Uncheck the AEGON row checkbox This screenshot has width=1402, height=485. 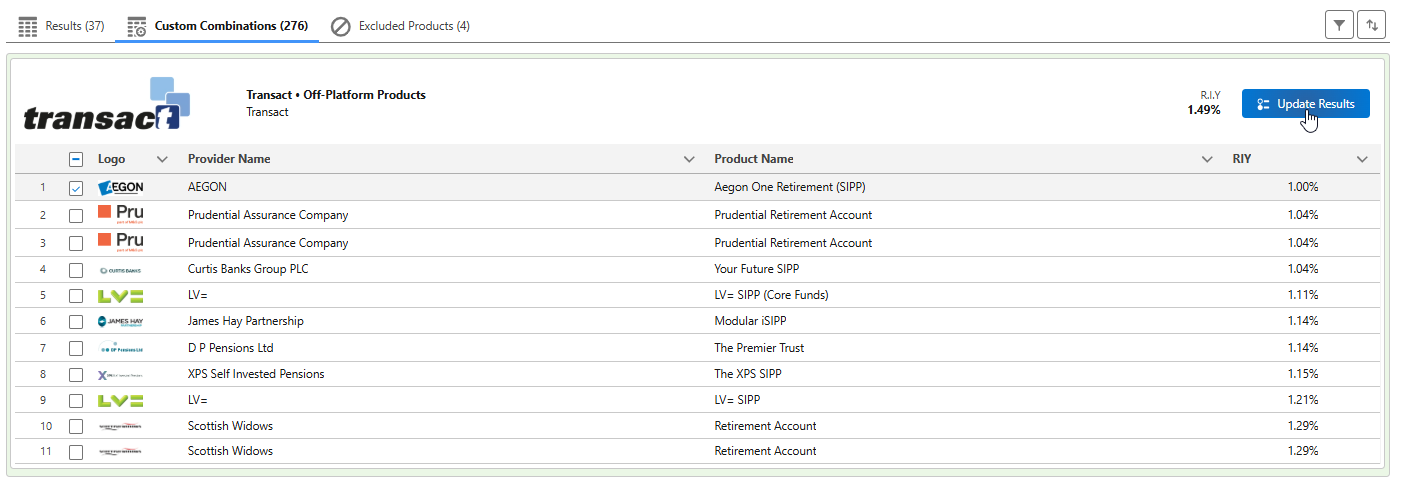[76, 188]
